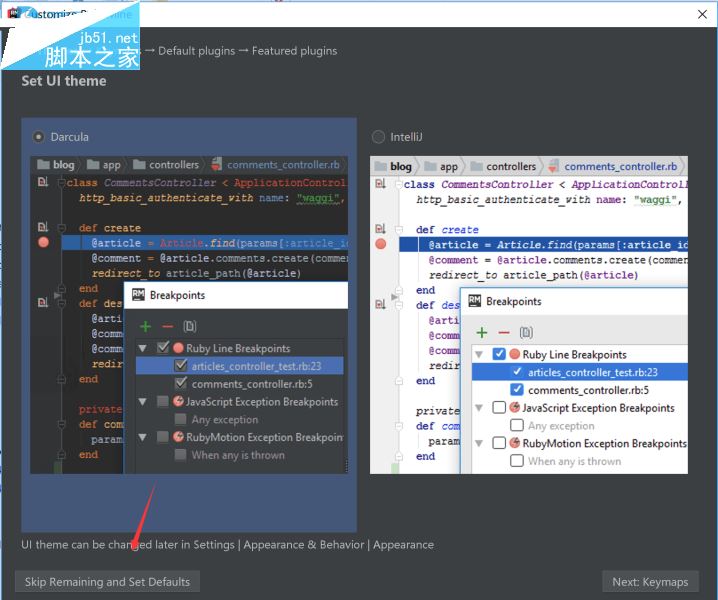Screen dimensions: 718x600
Task: Toggle Ruby Line Breakpoints checkbox in IntelliJ preview
Action: tap(499, 354)
